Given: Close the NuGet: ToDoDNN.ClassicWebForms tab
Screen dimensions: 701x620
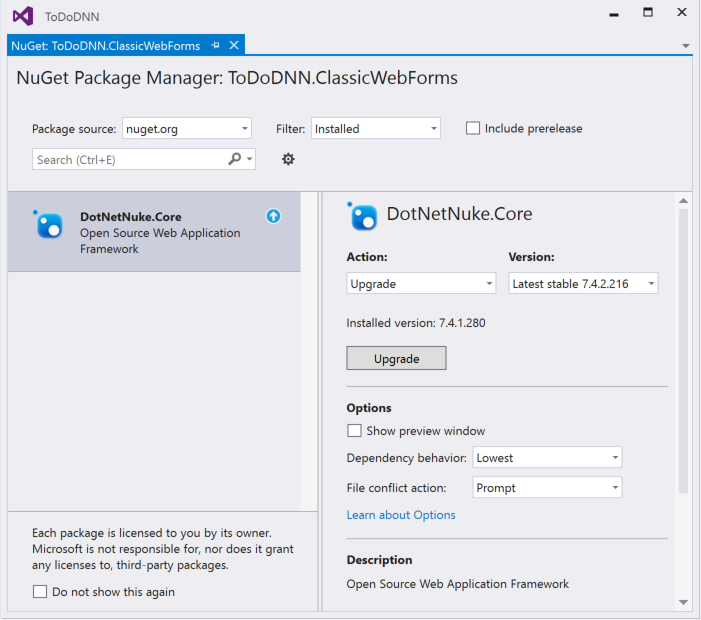Looking at the screenshot, I should pos(234,45).
